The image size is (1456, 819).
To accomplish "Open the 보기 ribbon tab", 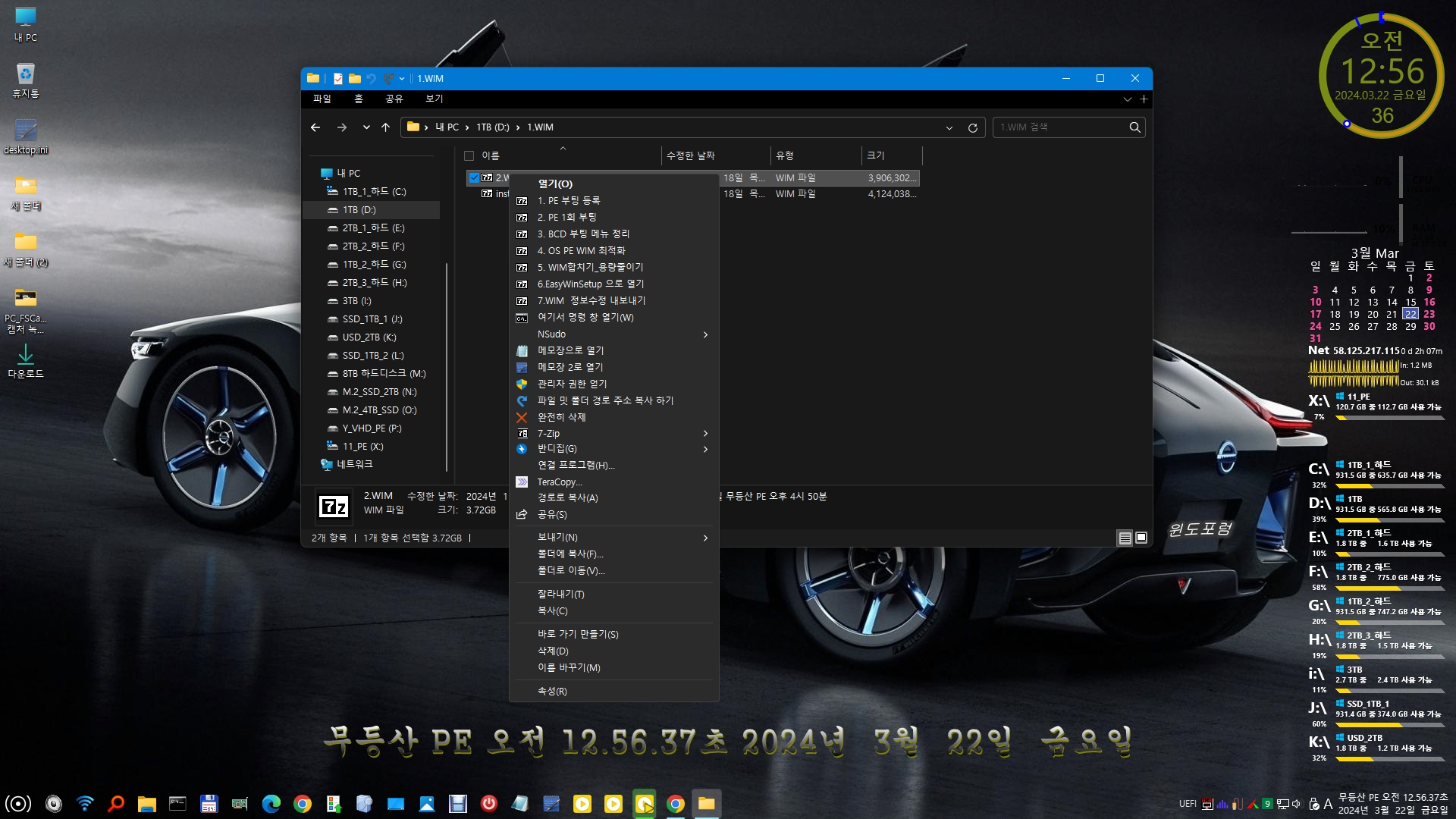I will coord(435,99).
